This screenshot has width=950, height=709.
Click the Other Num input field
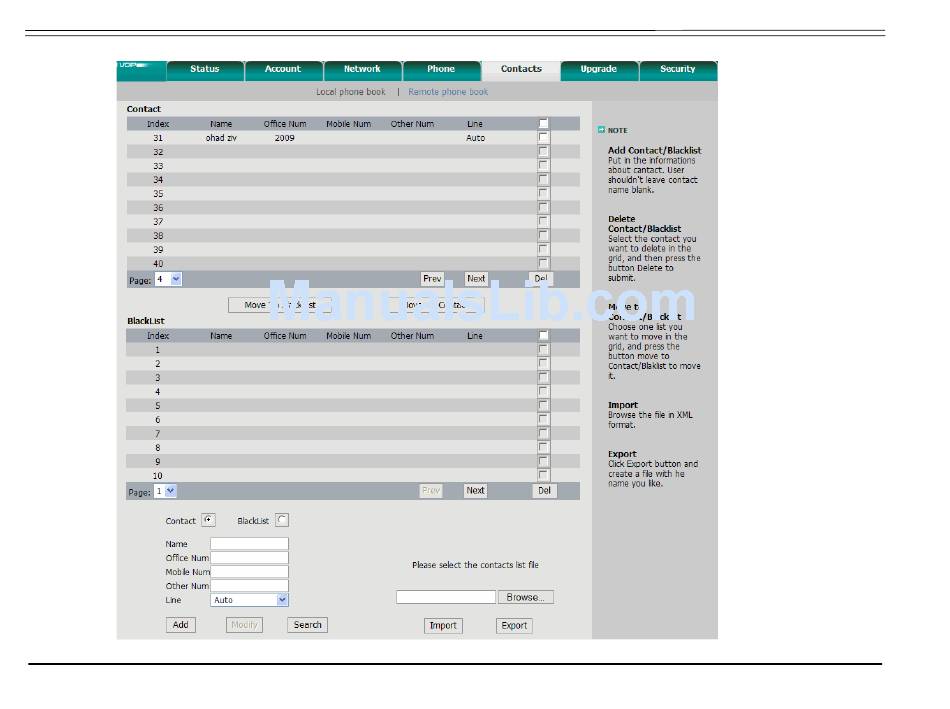(249, 585)
